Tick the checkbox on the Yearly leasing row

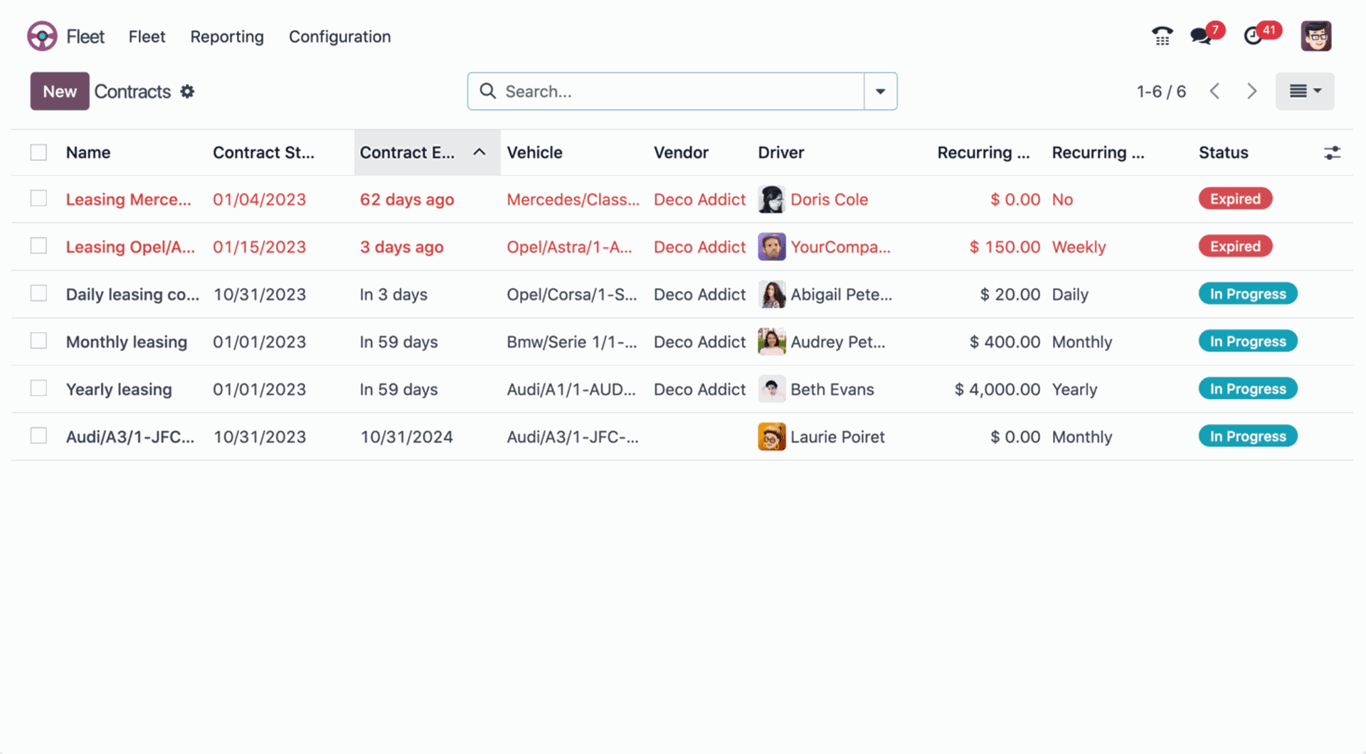pyautogui.click(x=38, y=389)
